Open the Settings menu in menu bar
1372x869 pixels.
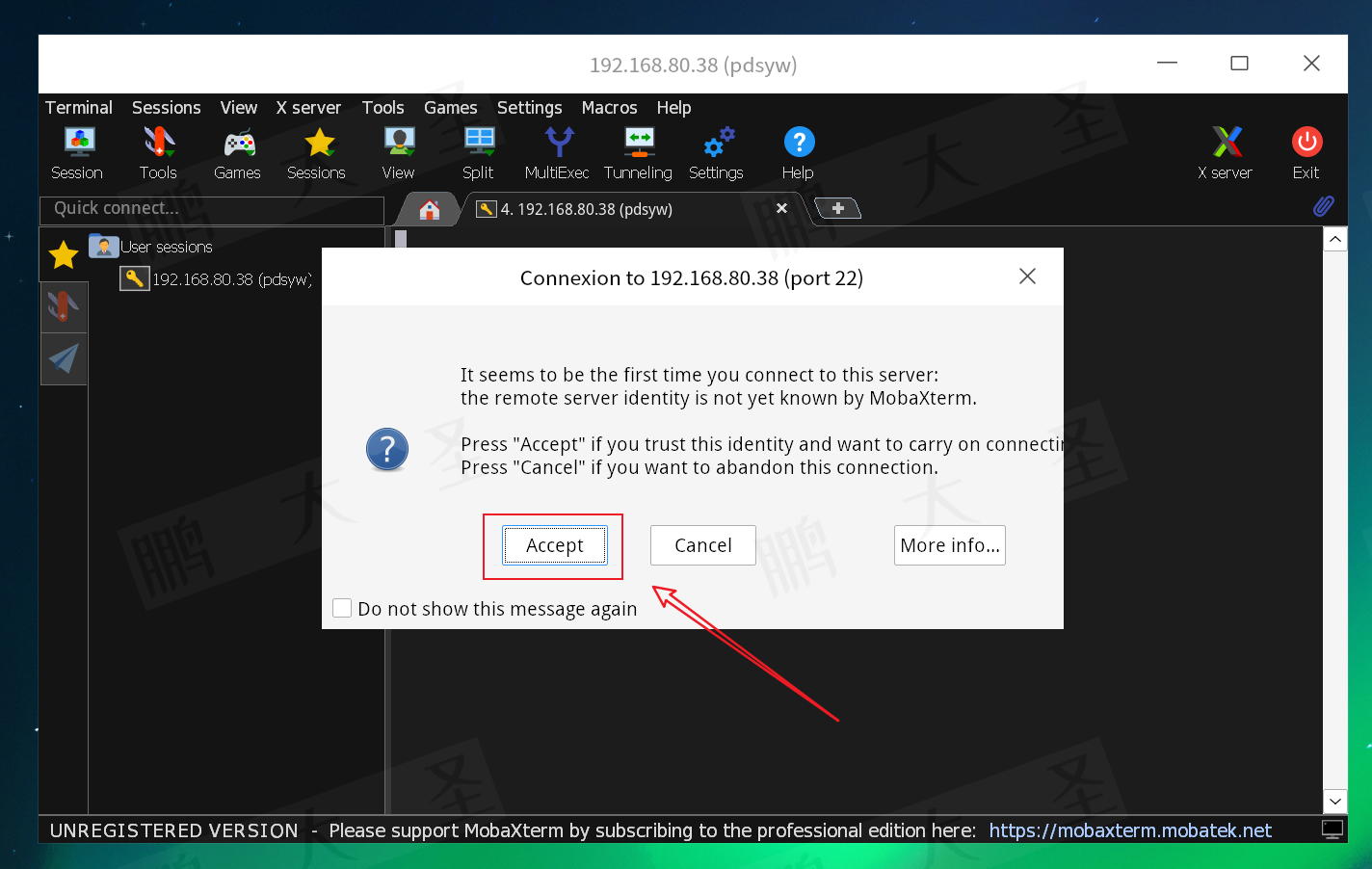pyautogui.click(x=530, y=108)
